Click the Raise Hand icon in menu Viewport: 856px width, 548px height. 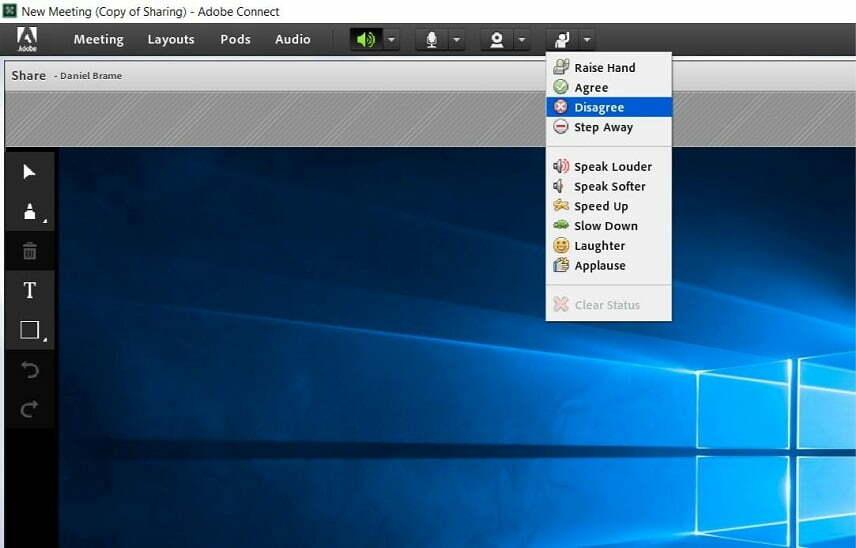click(x=561, y=67)
